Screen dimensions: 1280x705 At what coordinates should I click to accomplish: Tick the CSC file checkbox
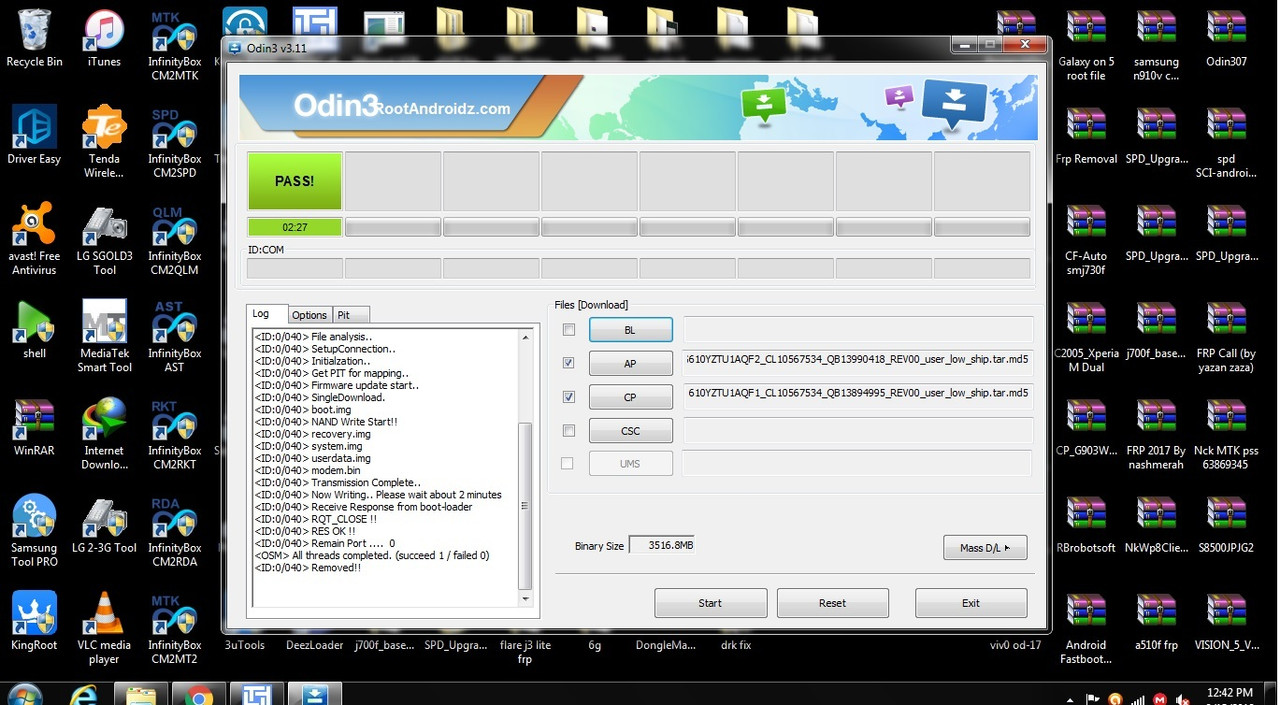pyautogui.click(x=569, y=431)
